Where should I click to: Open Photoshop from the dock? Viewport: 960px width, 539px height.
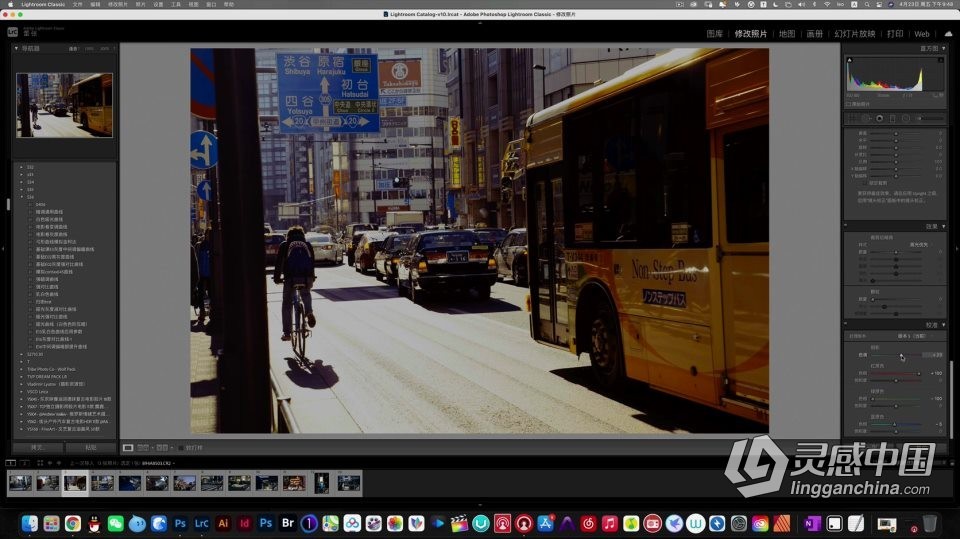pyautogui.click(x=180, y=523)
